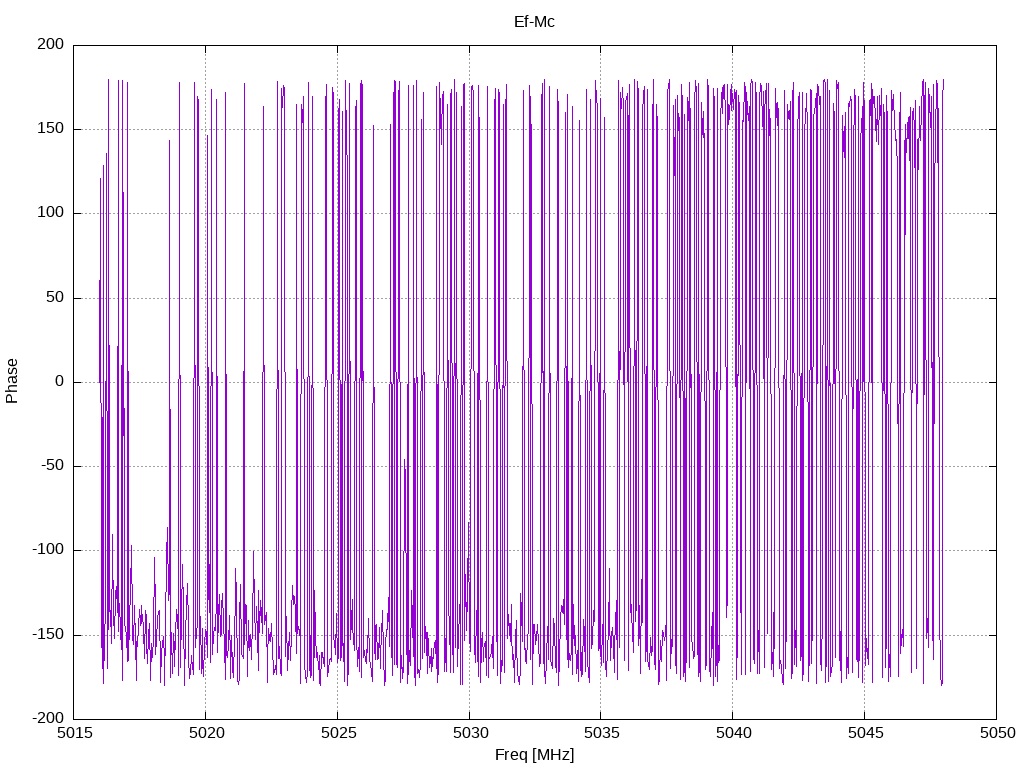Click the x-axis tick label "5040"

click(x=733, y=733)
